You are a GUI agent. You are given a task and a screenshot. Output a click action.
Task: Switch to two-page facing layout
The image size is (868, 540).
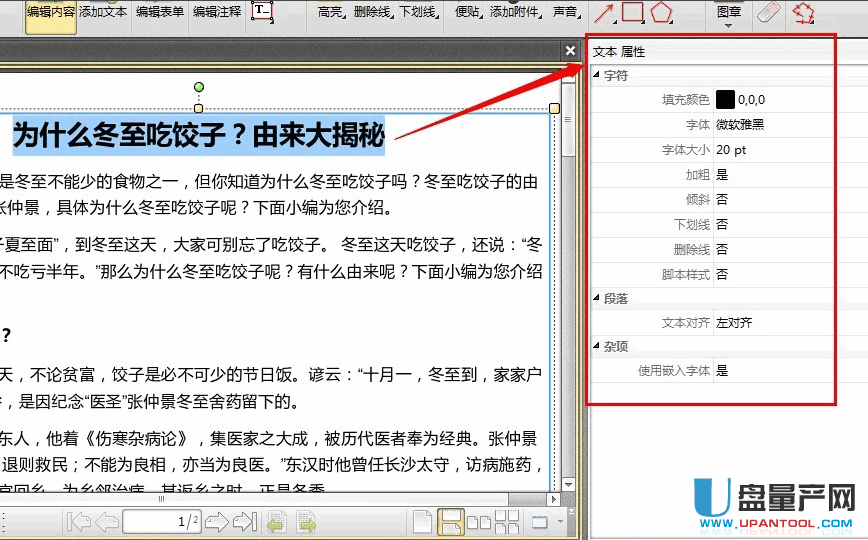pos(479,521)
